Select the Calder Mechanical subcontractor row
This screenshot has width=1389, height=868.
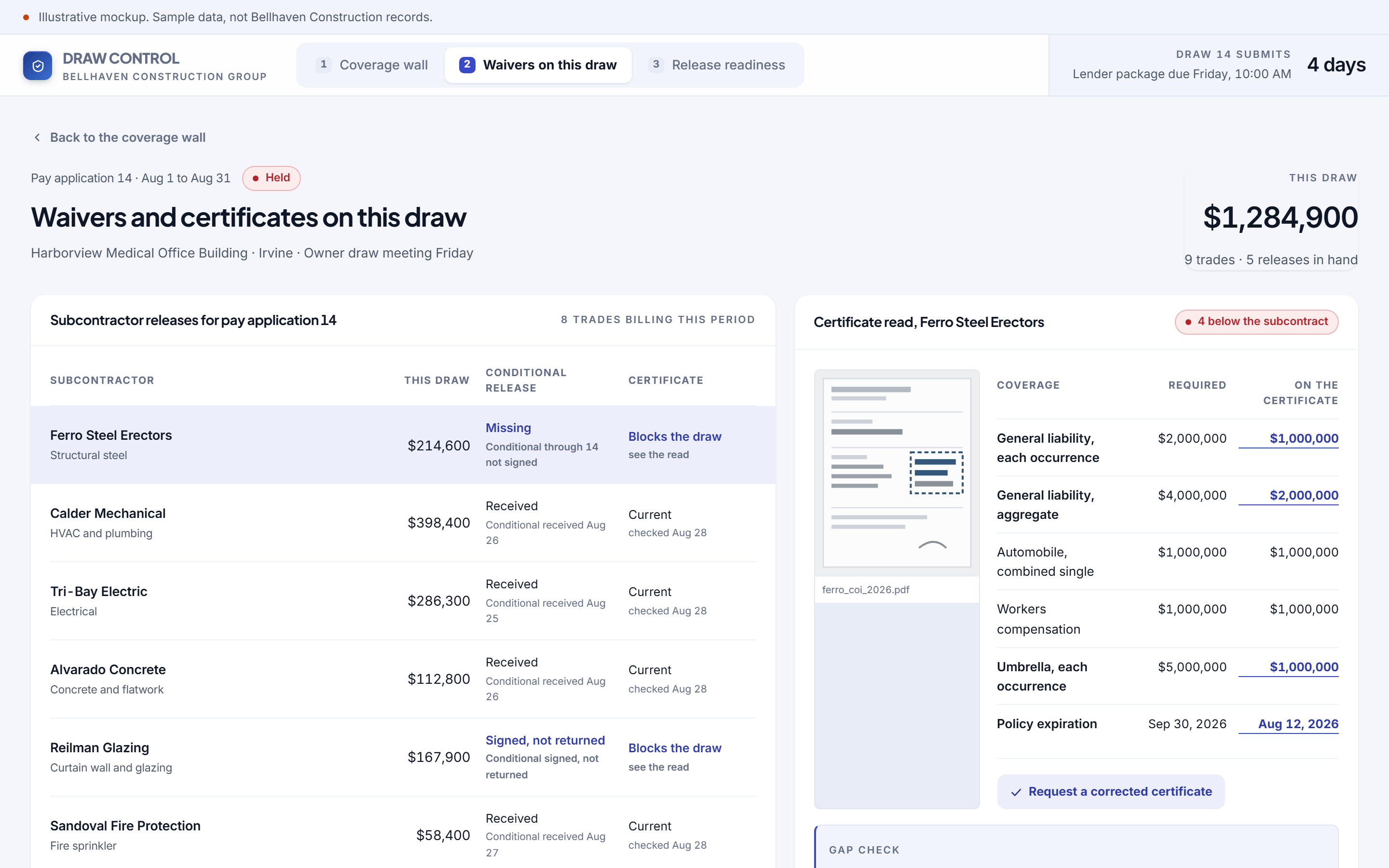403,523
